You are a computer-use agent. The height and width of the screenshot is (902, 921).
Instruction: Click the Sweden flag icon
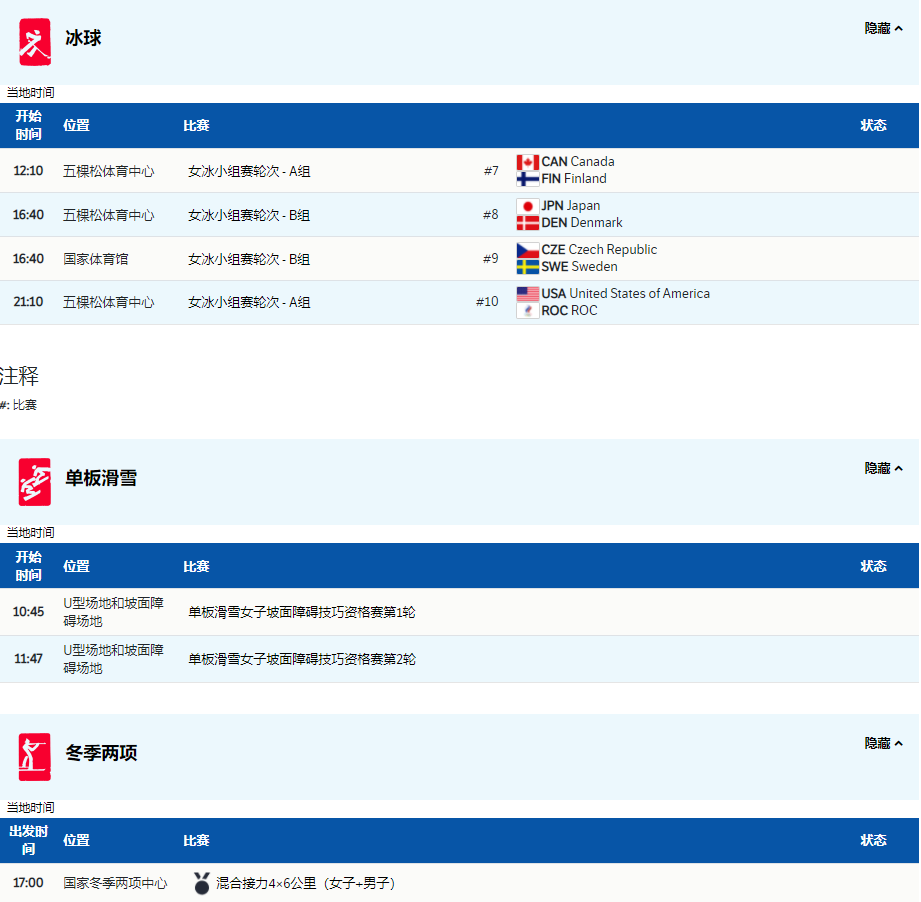(527, 267)
